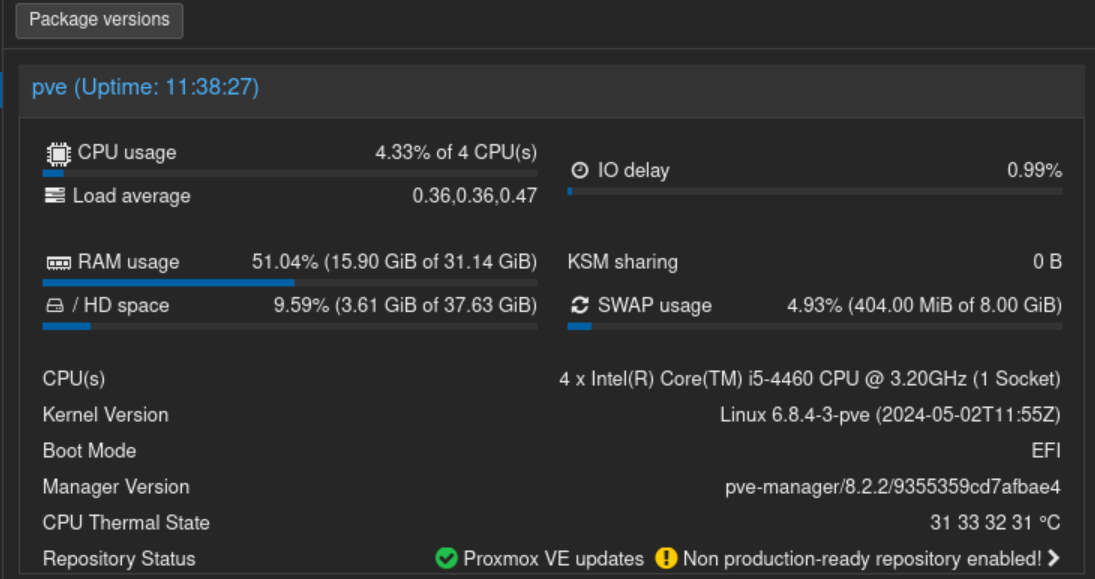Click the CPU usage progress bar

pyautogui.click(x=289, y=174)
